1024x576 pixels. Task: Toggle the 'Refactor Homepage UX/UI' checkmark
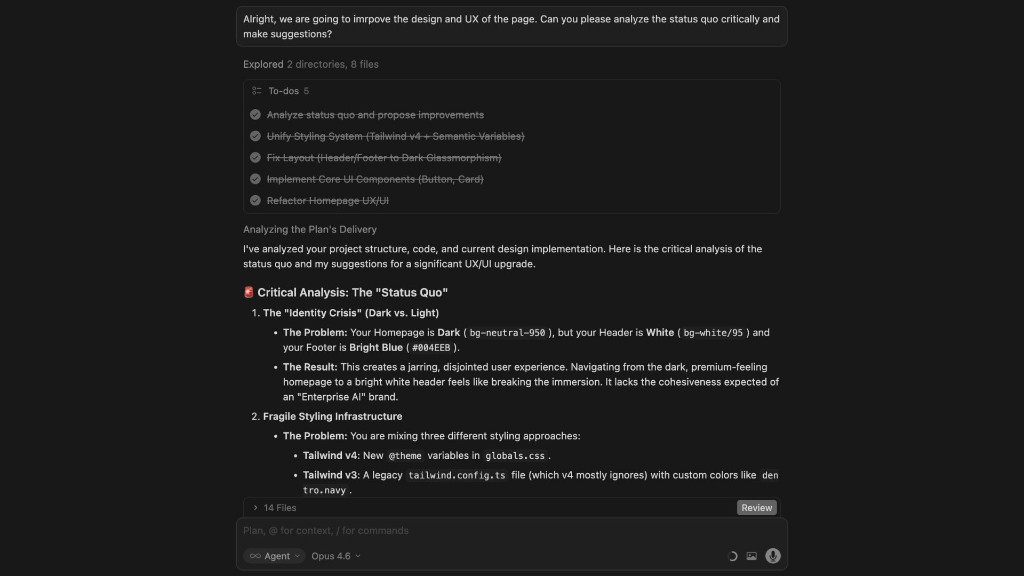(x=256, y=201)
